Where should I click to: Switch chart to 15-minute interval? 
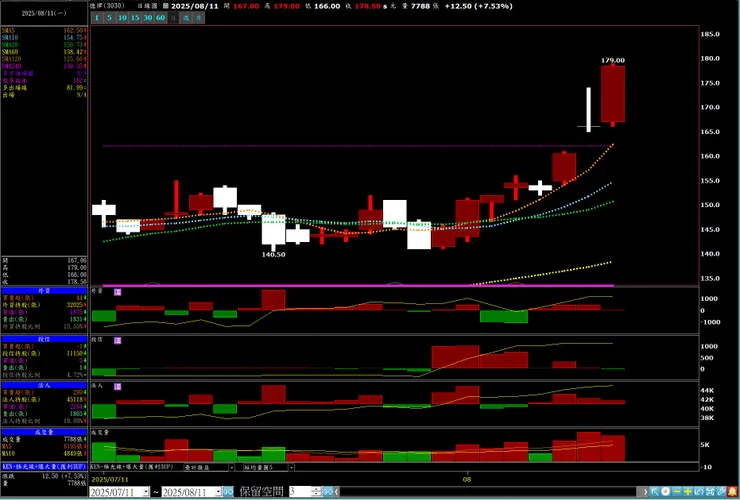coord(135,18)
